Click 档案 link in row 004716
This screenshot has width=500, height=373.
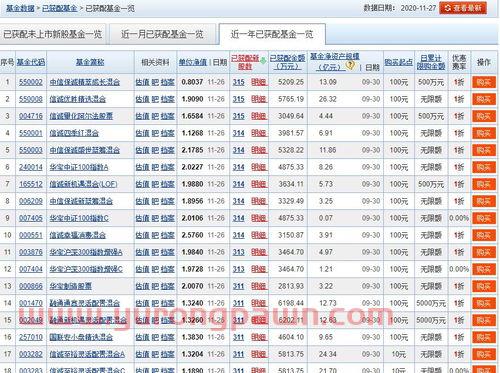coord(168,116)
